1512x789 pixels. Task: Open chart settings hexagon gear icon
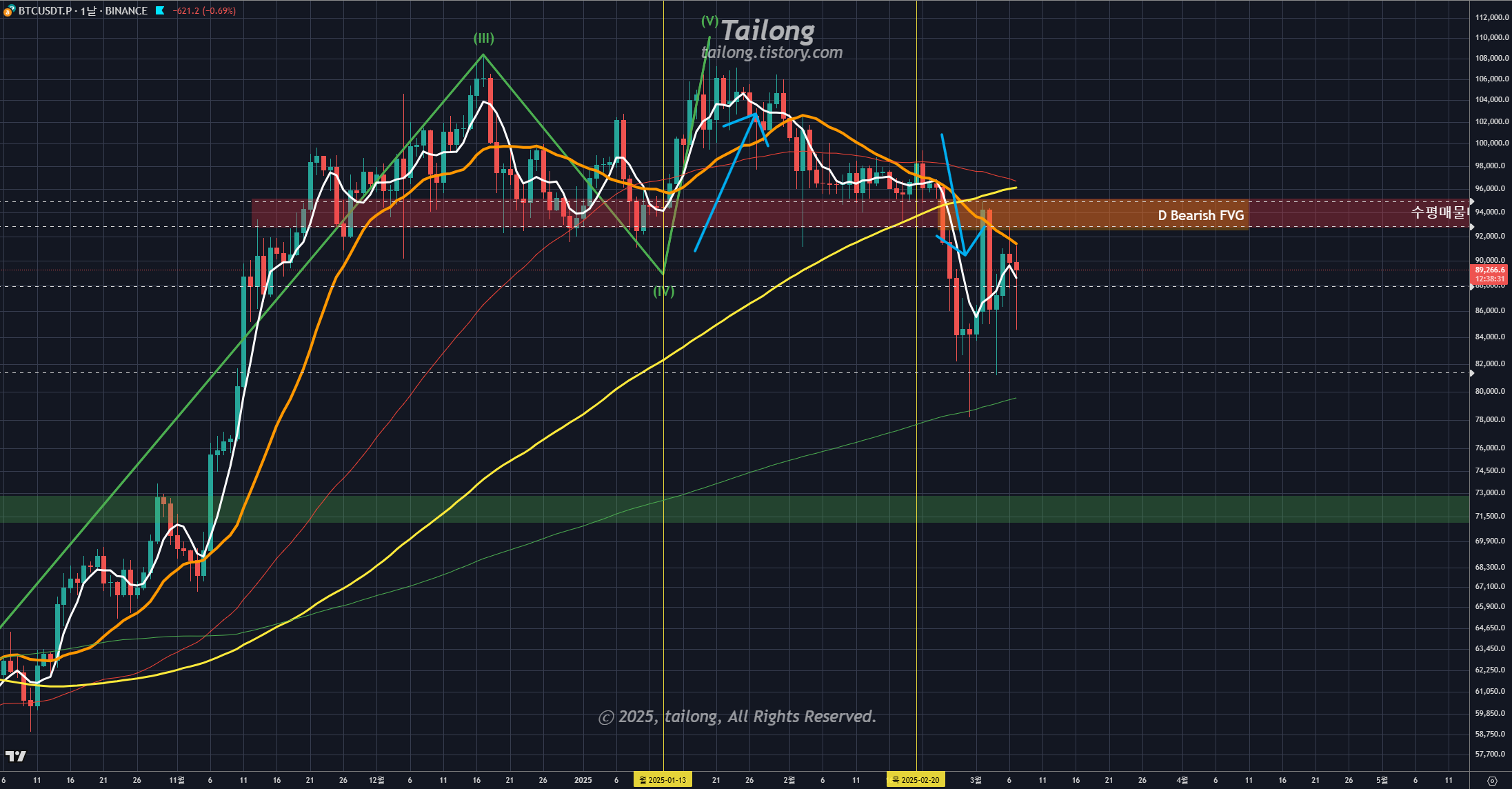[1492, 780]
